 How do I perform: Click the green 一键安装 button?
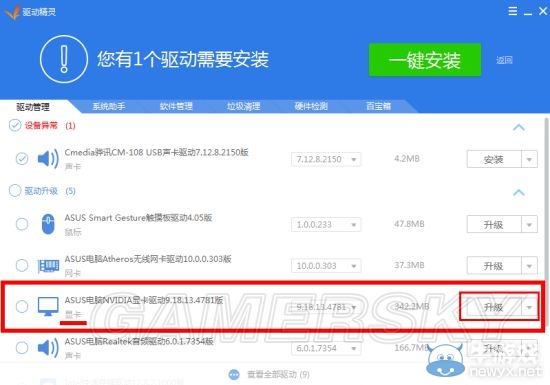pyautogui.click(x=425, y=60)
